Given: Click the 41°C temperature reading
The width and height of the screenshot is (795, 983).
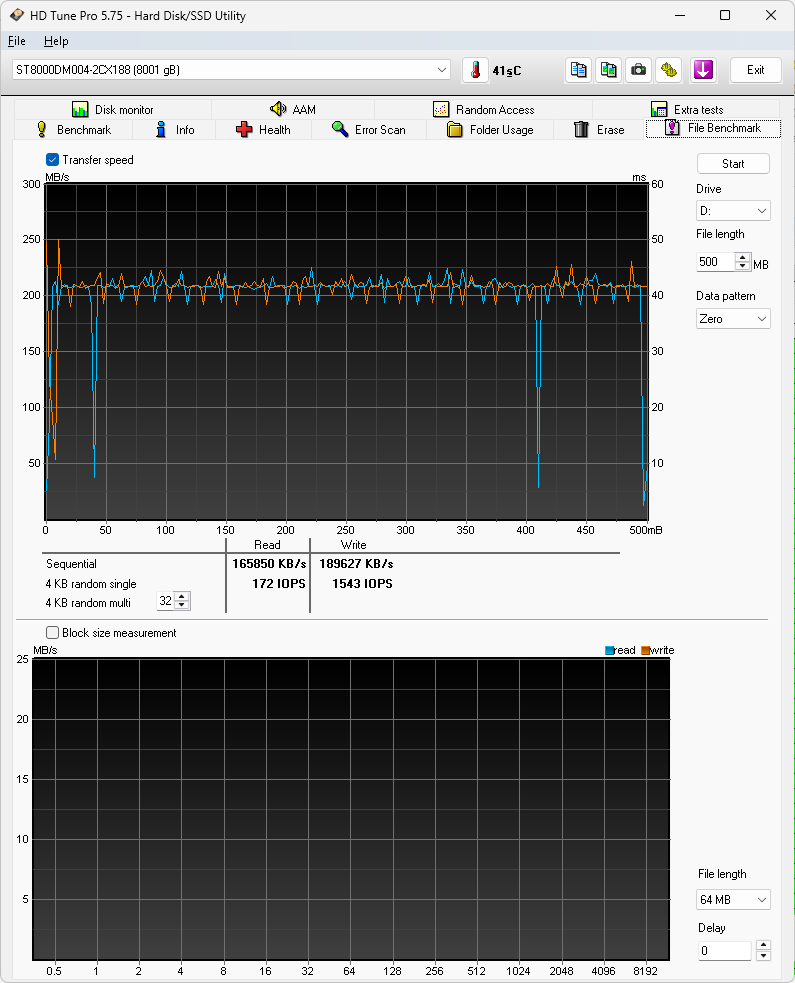Looking at the screenshot, I should click(x=507, y=71).
